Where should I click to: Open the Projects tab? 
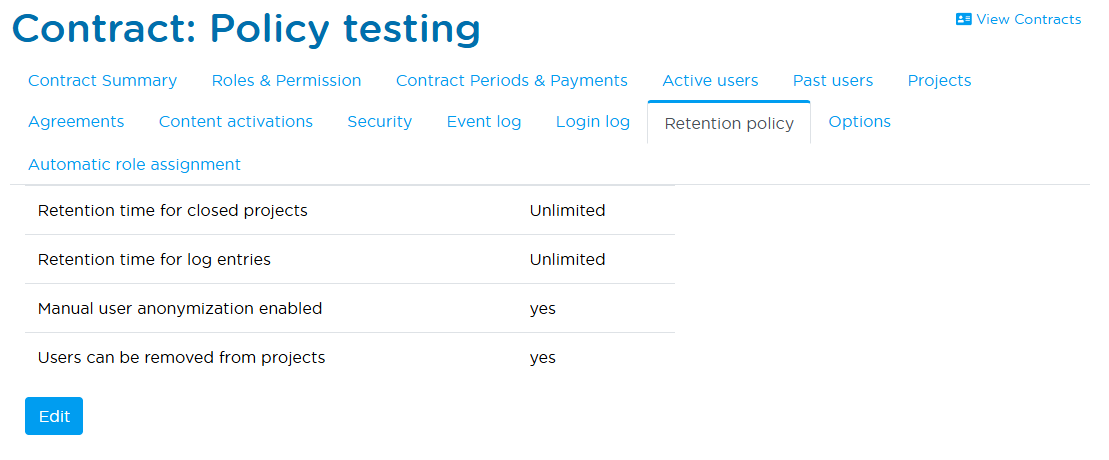tap(939, 80)
